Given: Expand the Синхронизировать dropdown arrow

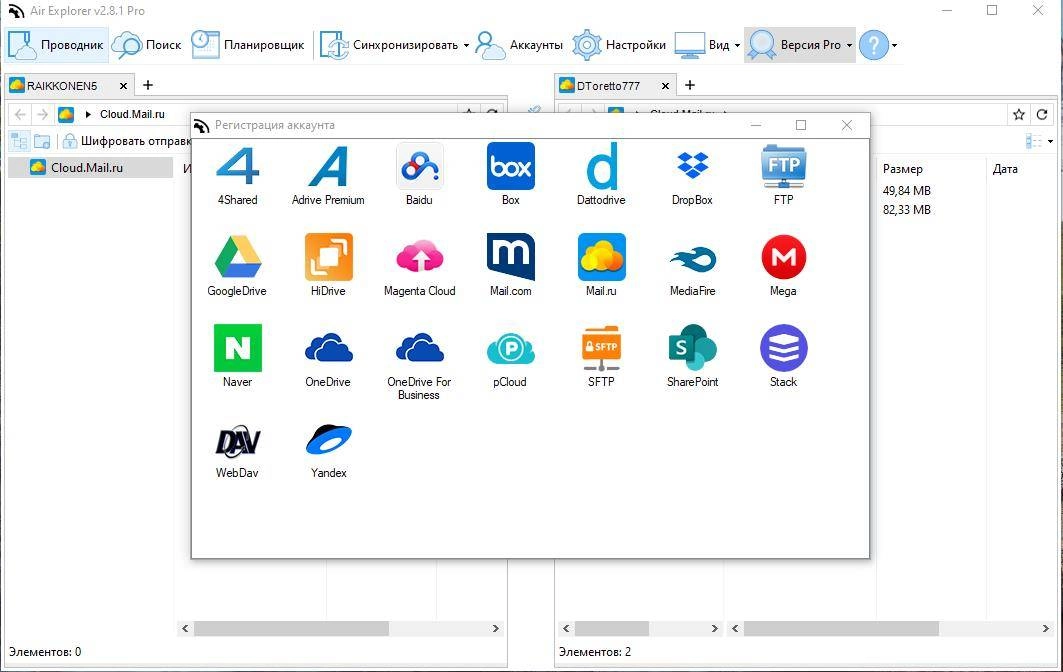Looking at the screenshot, I should tap(466, 45).
